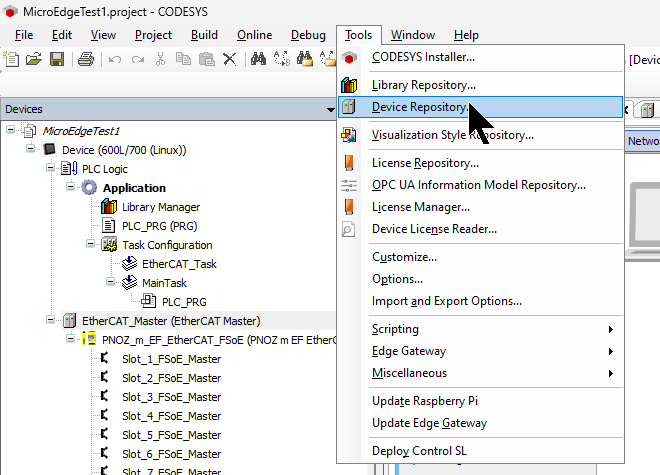Collapse the PLC Logic tree node
This screenshot has height=475, width=660.
click(50, 167)
